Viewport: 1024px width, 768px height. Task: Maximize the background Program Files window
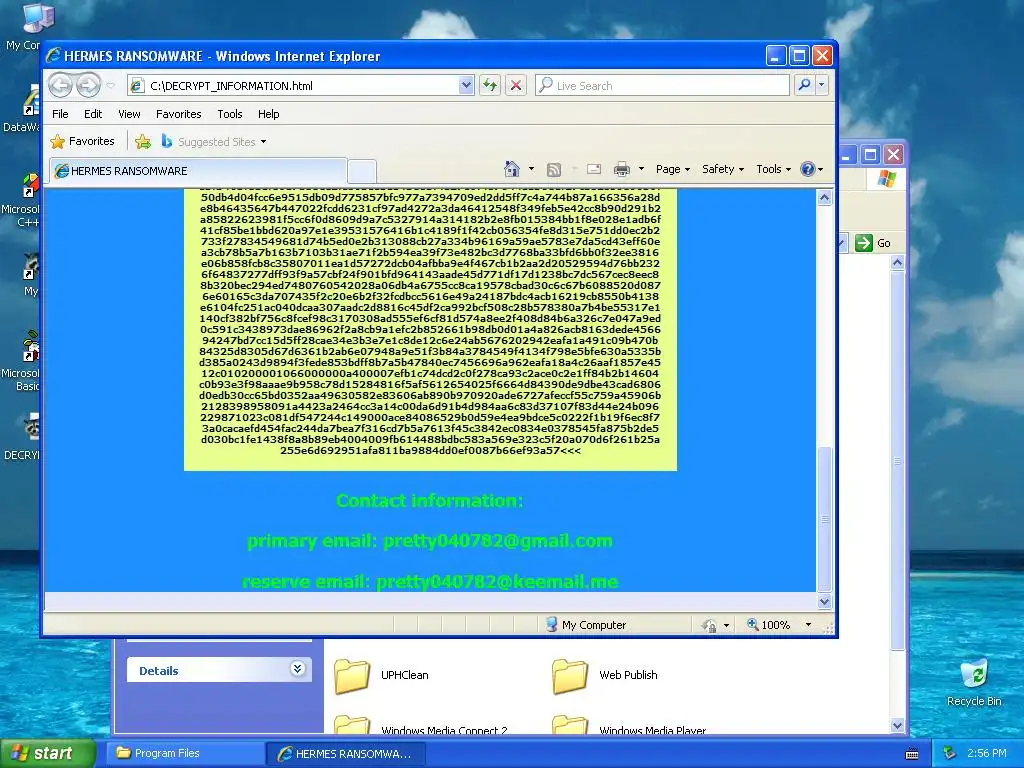click(x=870, y=155)
